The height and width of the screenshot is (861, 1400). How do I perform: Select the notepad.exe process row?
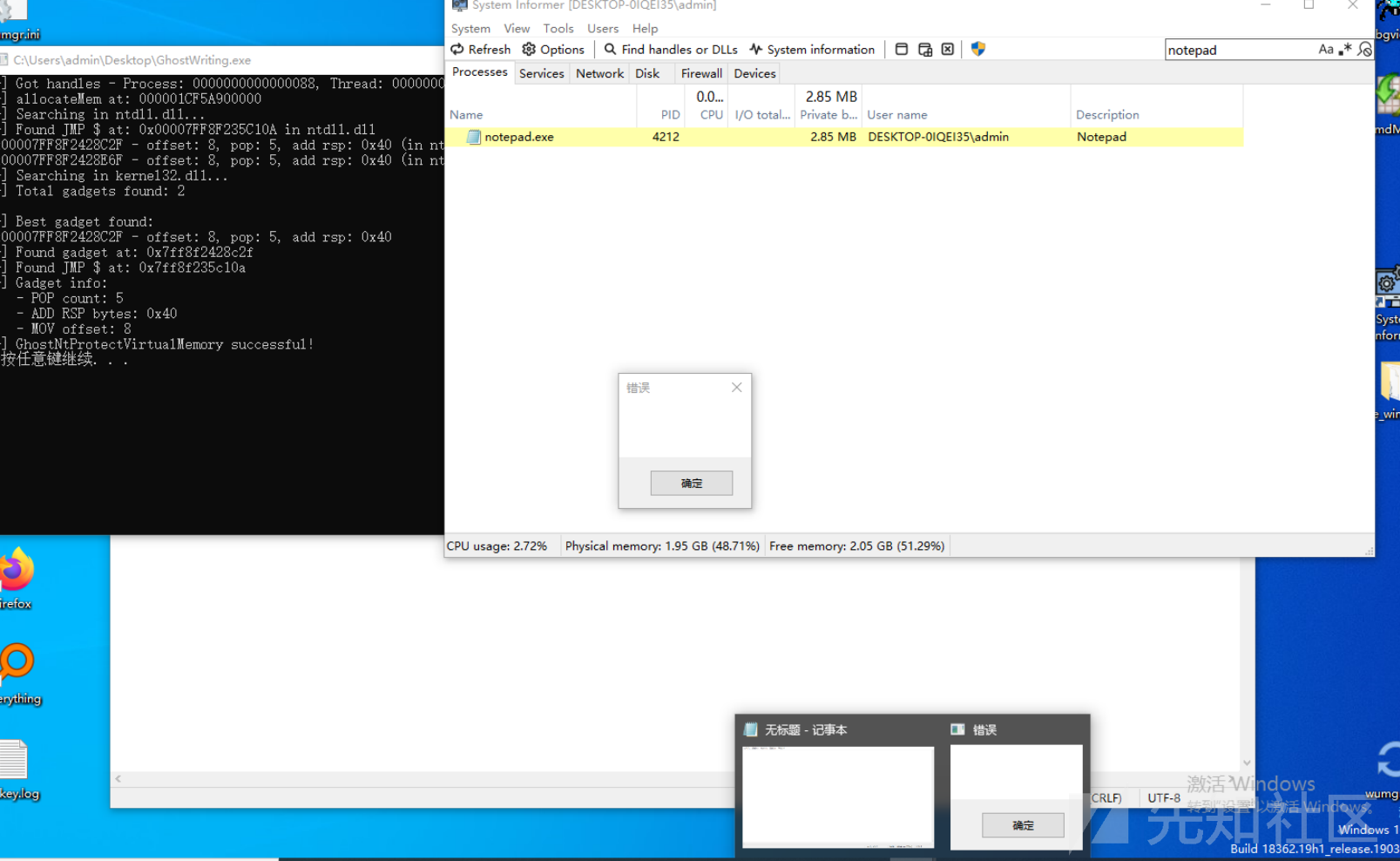(844, 137)
